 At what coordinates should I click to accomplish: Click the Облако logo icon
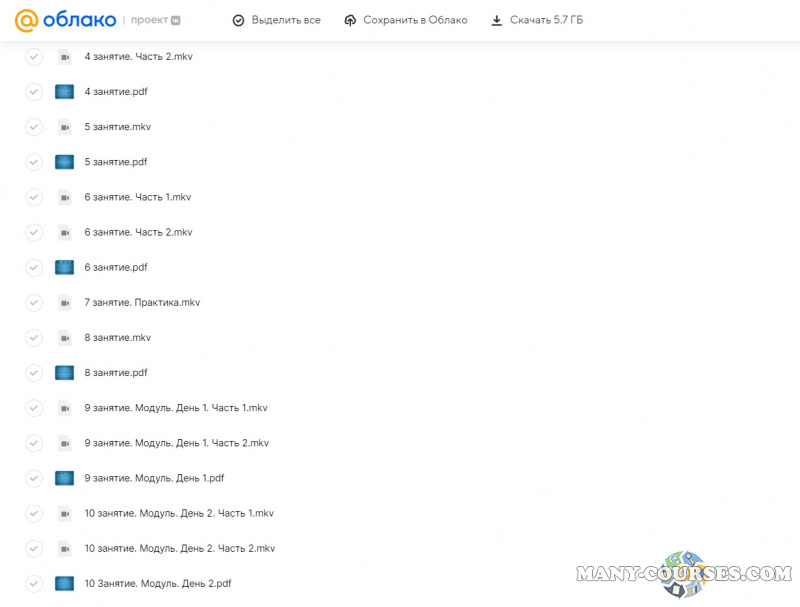point(28,20)
